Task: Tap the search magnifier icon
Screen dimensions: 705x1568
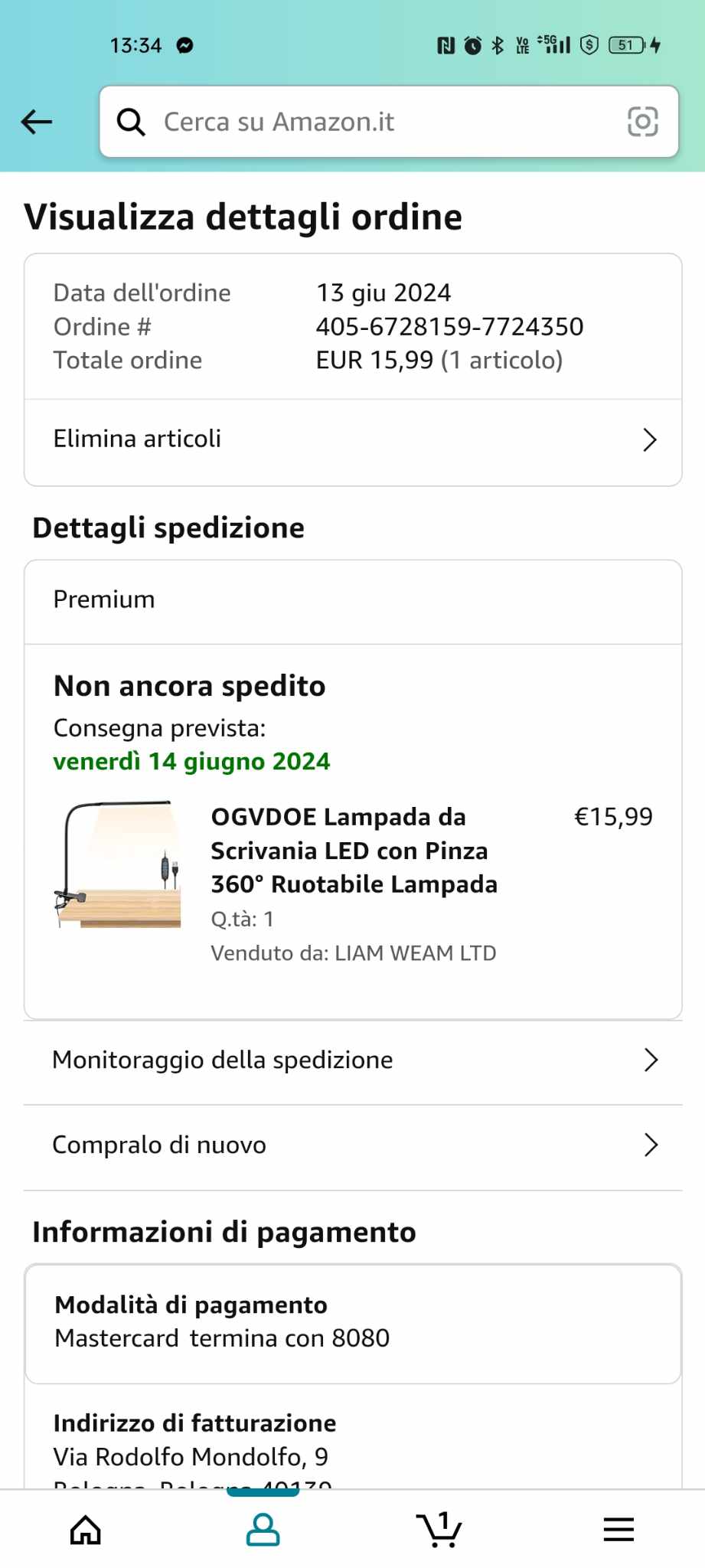Action: coord(131,122)
